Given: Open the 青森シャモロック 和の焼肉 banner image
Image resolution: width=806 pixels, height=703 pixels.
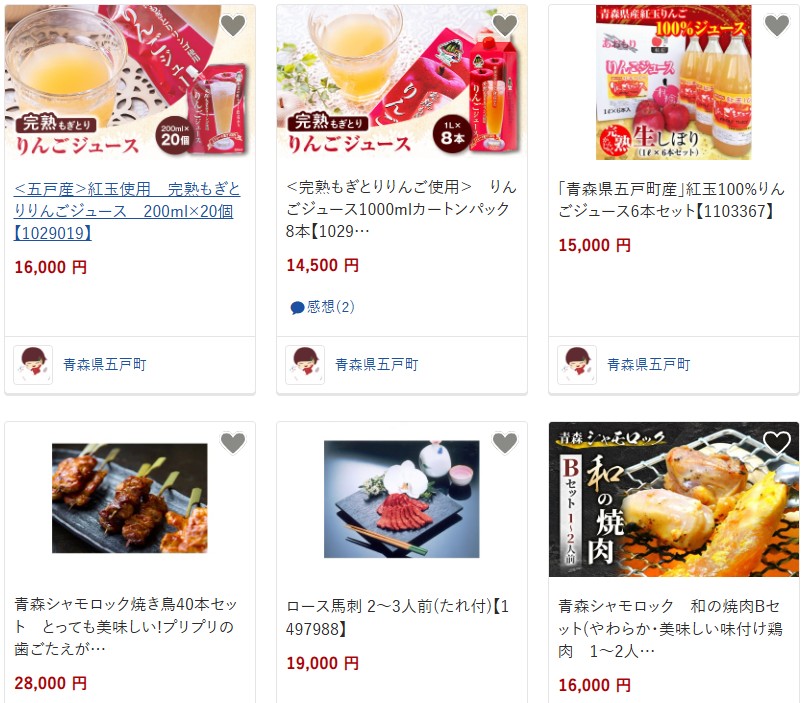Looking at the screenshot, I should click(x=674, y=500).
